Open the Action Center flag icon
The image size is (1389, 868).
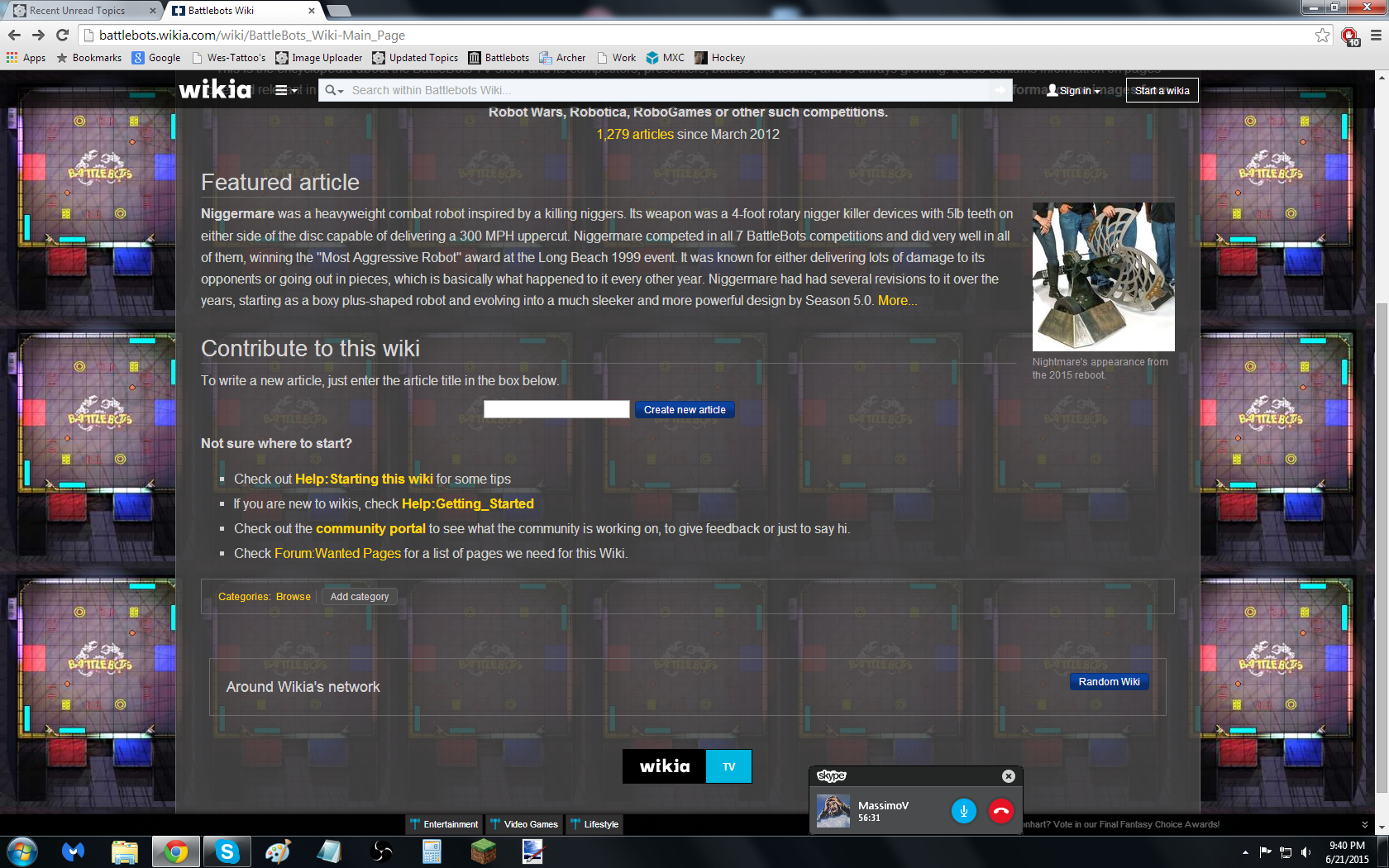pyautogui.click(x=1265, y=852)
